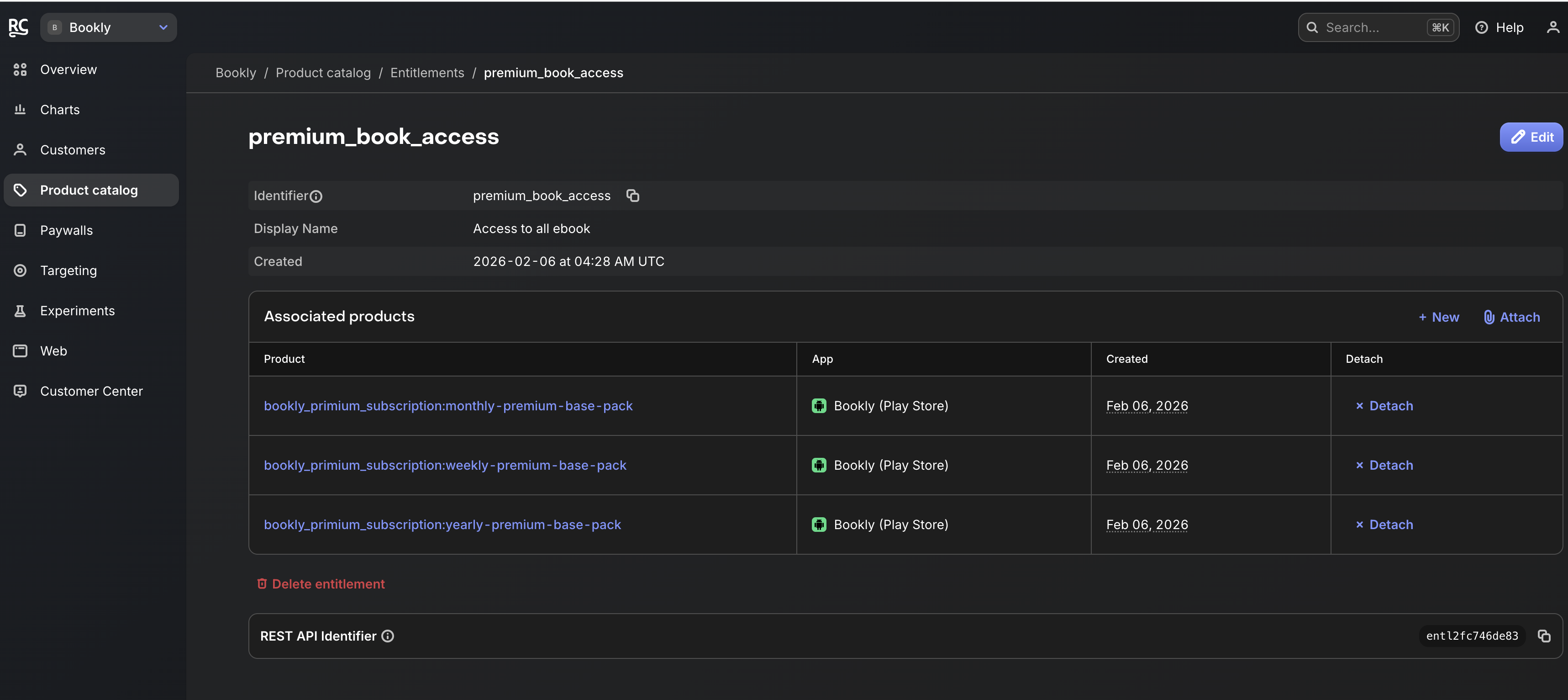Open the Bookly project switcher dropdown

tap(108, 27)
